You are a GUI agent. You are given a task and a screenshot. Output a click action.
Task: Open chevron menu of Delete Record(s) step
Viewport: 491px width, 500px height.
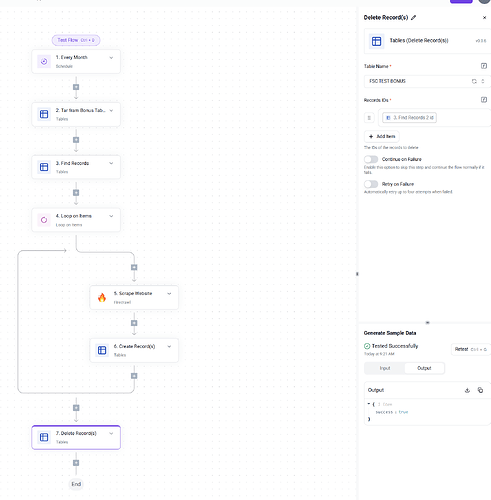111,433
